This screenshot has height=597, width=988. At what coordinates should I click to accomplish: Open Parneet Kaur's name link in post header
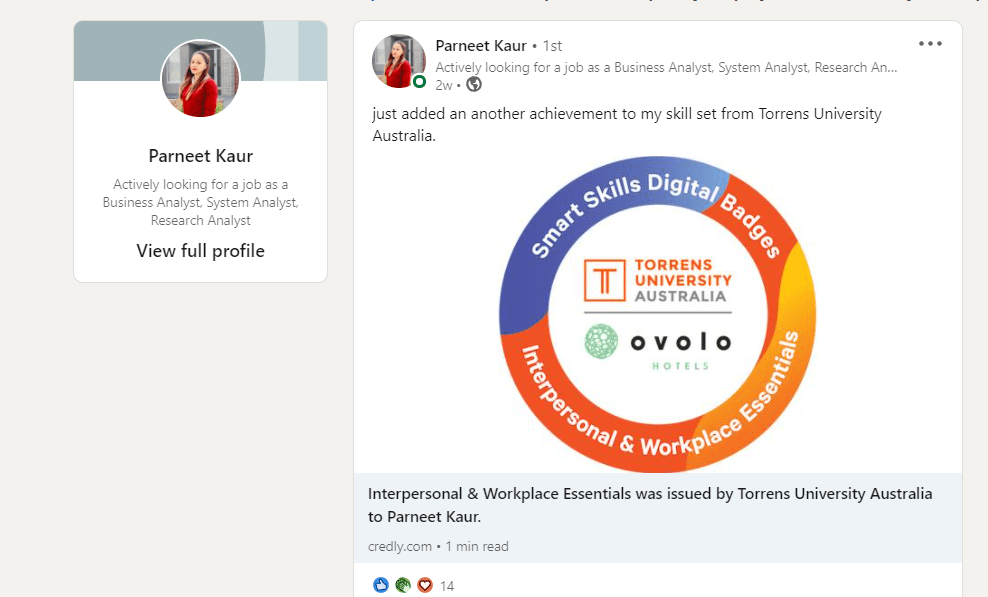pos(481,46)
